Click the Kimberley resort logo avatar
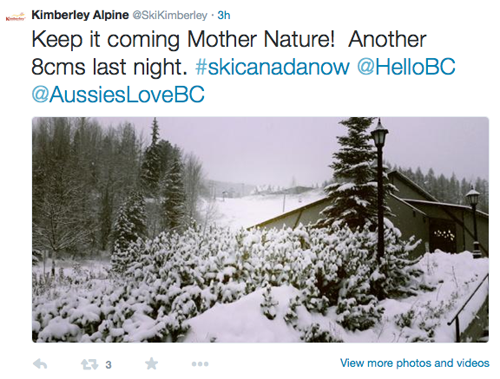 (15, 17)
